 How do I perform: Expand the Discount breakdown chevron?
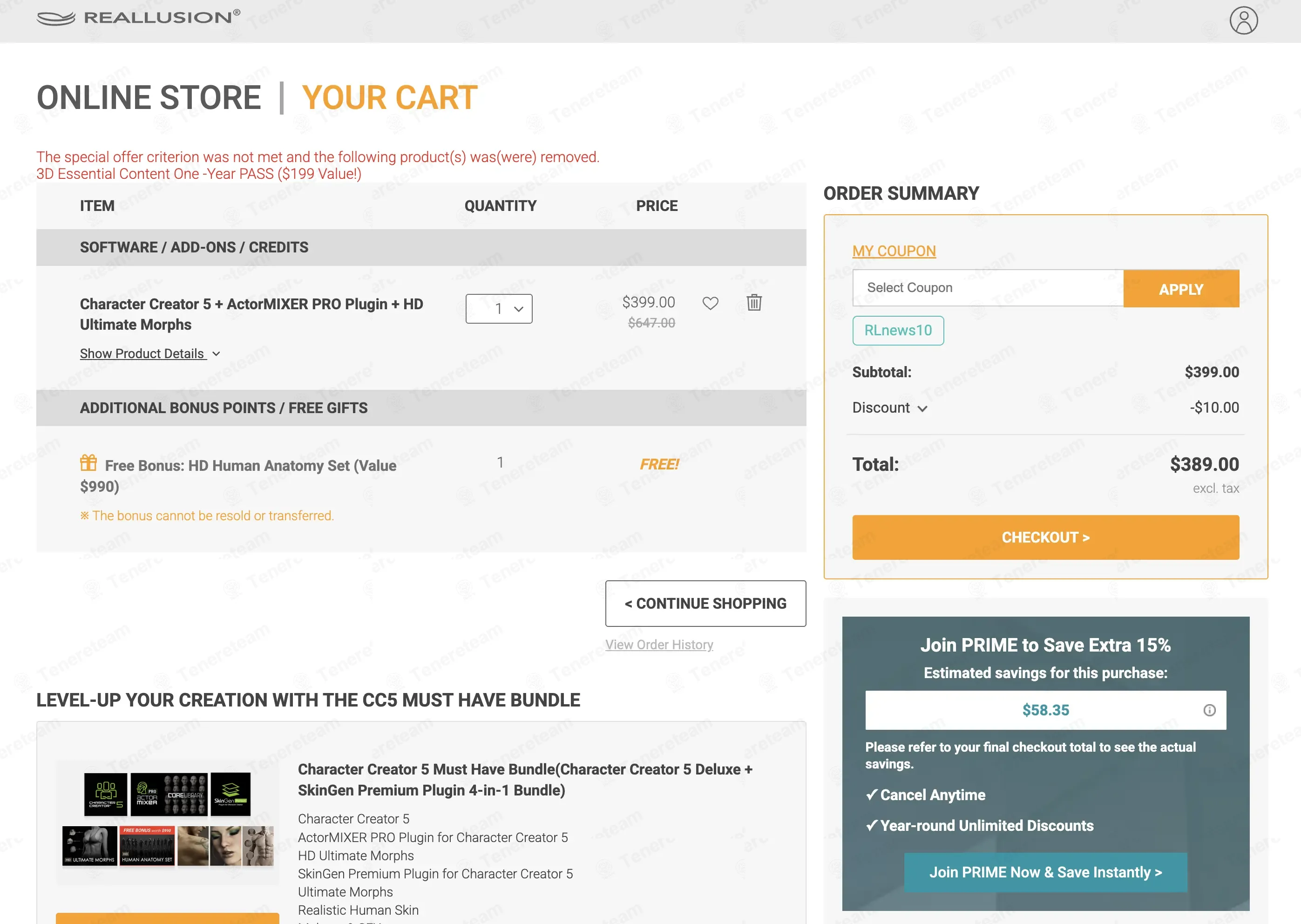click(922, 408)
